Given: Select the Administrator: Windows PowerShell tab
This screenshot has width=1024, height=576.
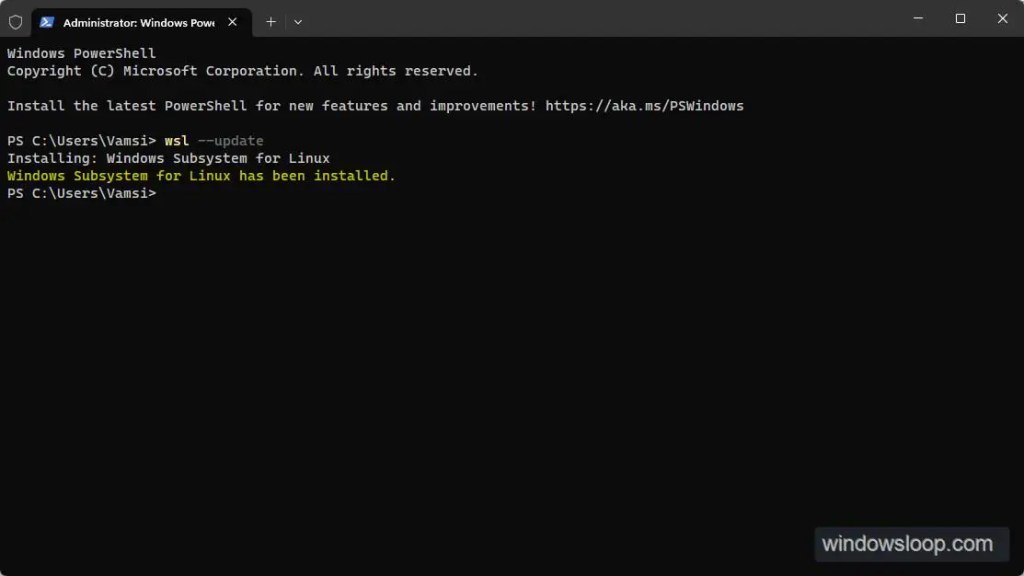Looking at the screenshot, I should pos(138,22).
